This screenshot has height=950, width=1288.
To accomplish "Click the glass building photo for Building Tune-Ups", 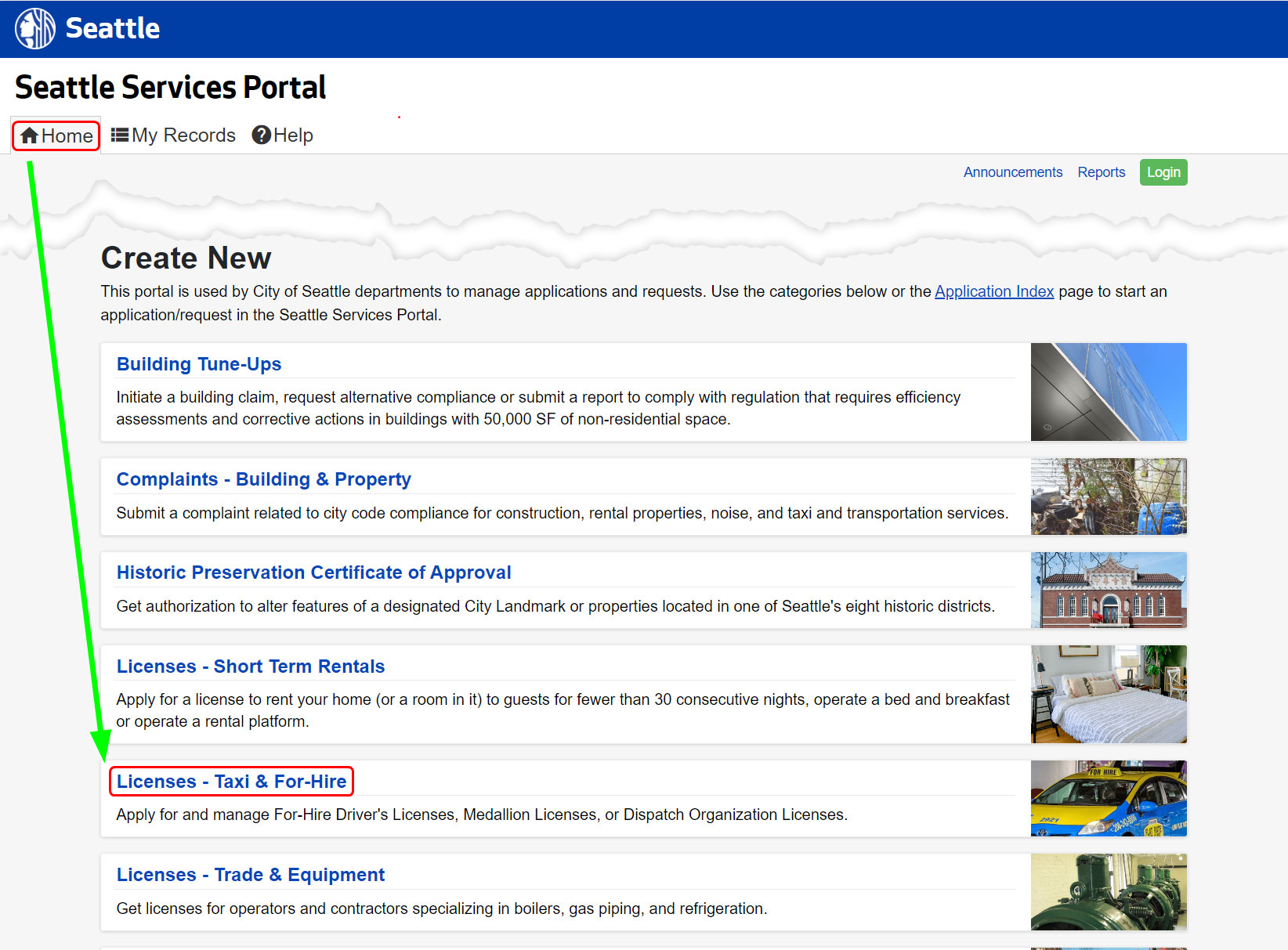I will click(1108, 392).
